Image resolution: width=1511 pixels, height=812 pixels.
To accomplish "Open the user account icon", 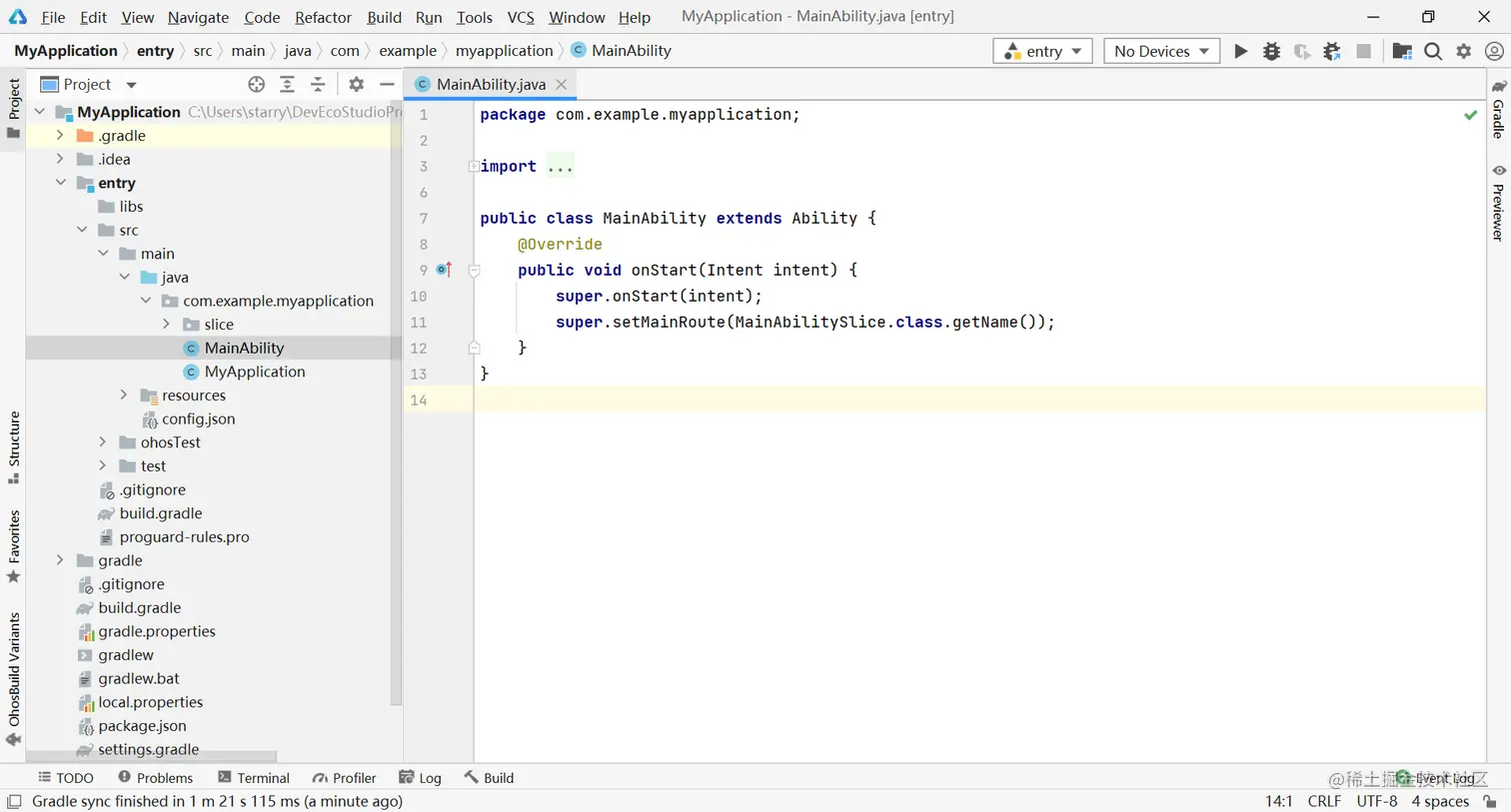I will coord(1494,51).
